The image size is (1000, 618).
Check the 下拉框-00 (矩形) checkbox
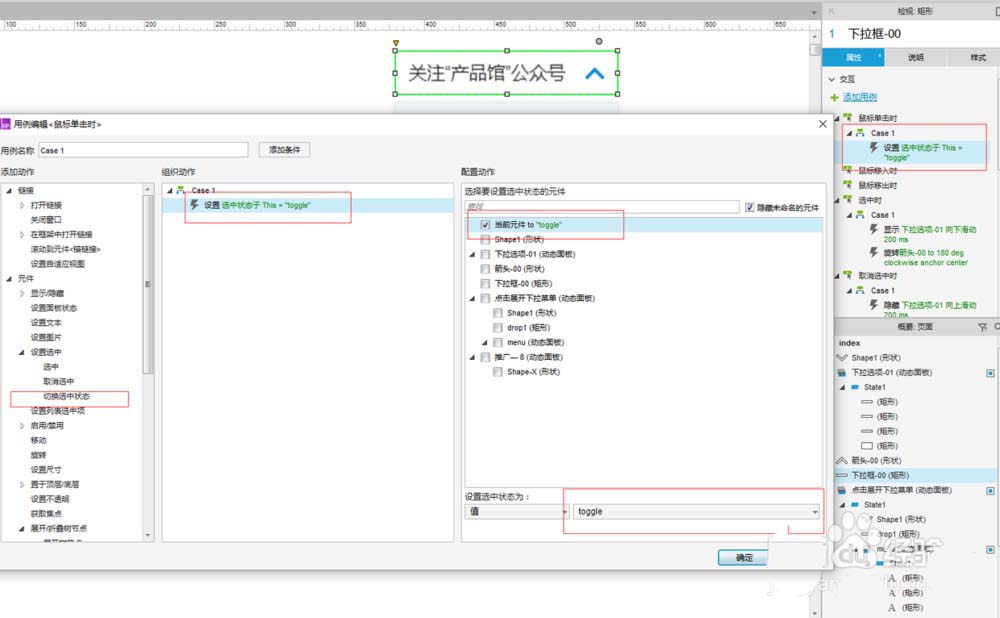tap(485, 283)
